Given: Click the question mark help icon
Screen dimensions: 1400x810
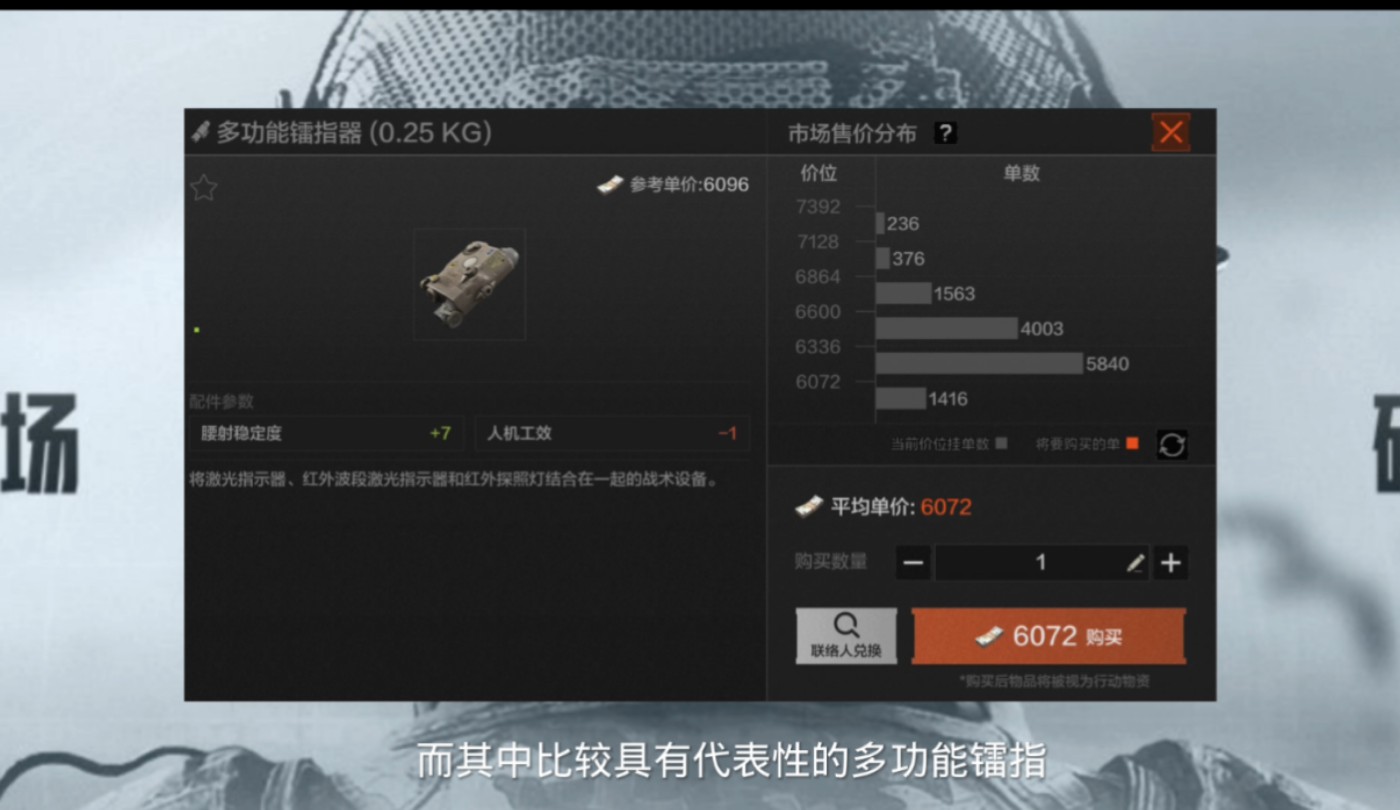Looking at the screenshot, I should point(945,133).
